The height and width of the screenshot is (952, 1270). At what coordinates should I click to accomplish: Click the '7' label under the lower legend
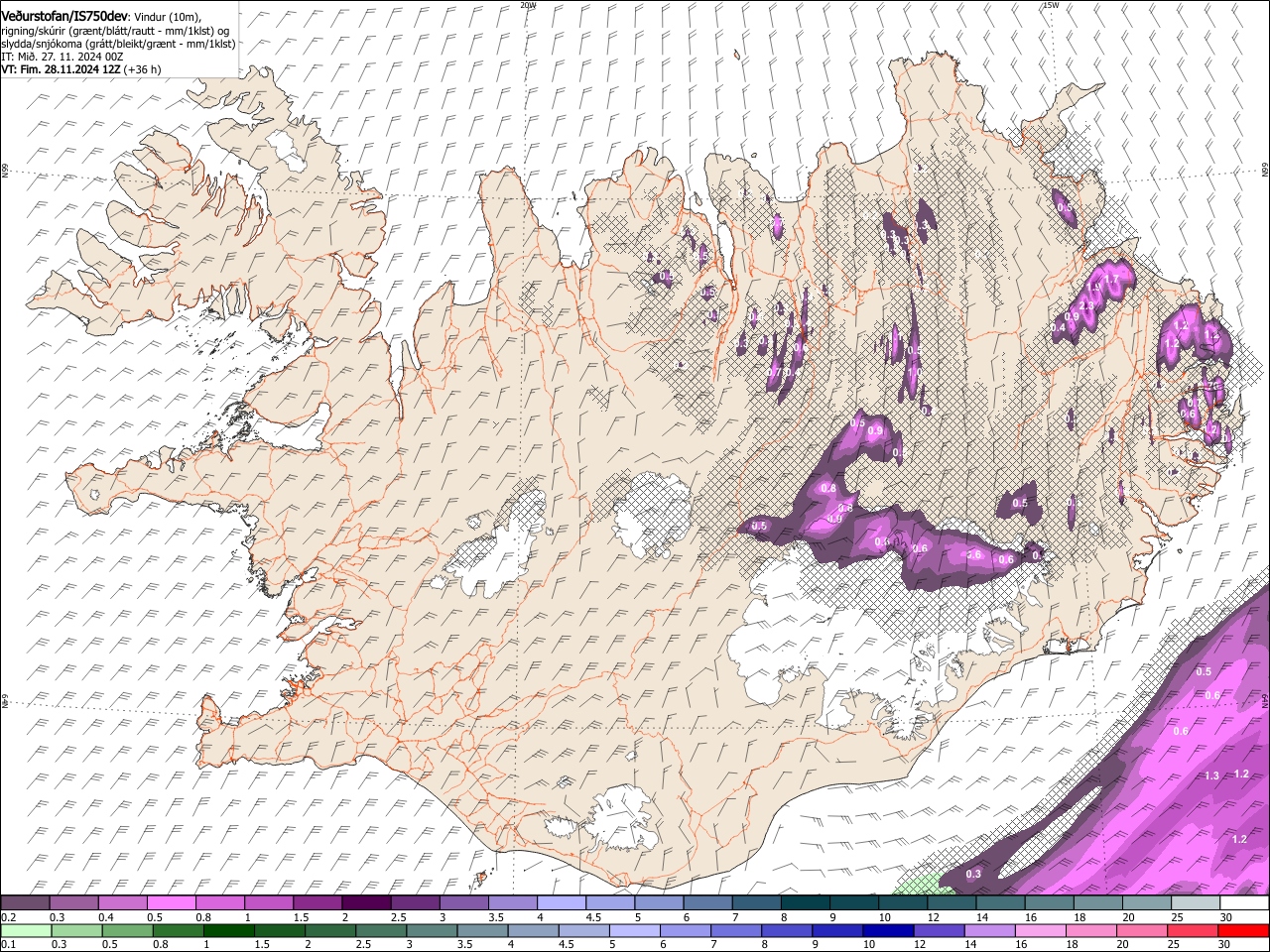[715, 944]
